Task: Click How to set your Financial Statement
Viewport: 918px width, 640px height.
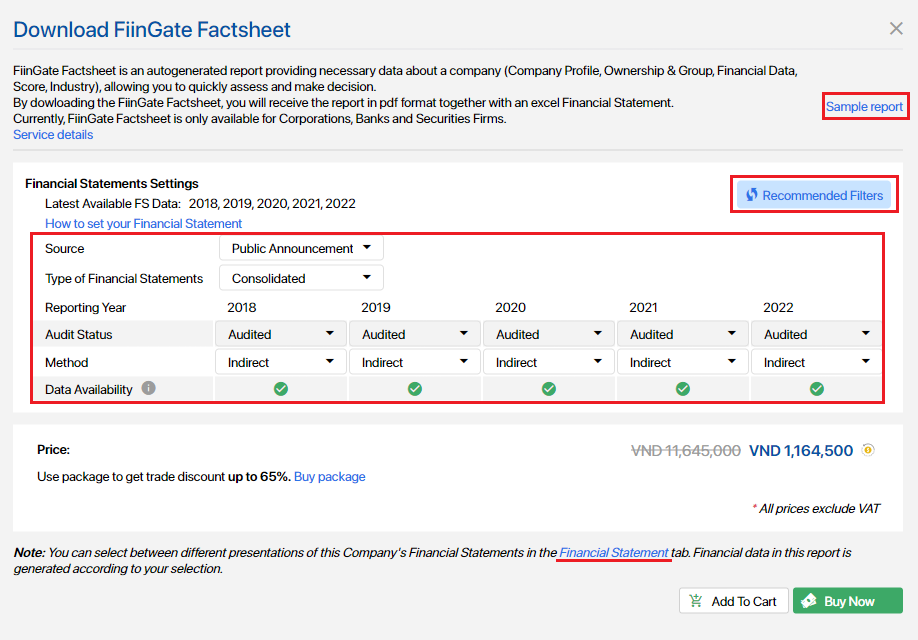Action: tap(143, 223)
